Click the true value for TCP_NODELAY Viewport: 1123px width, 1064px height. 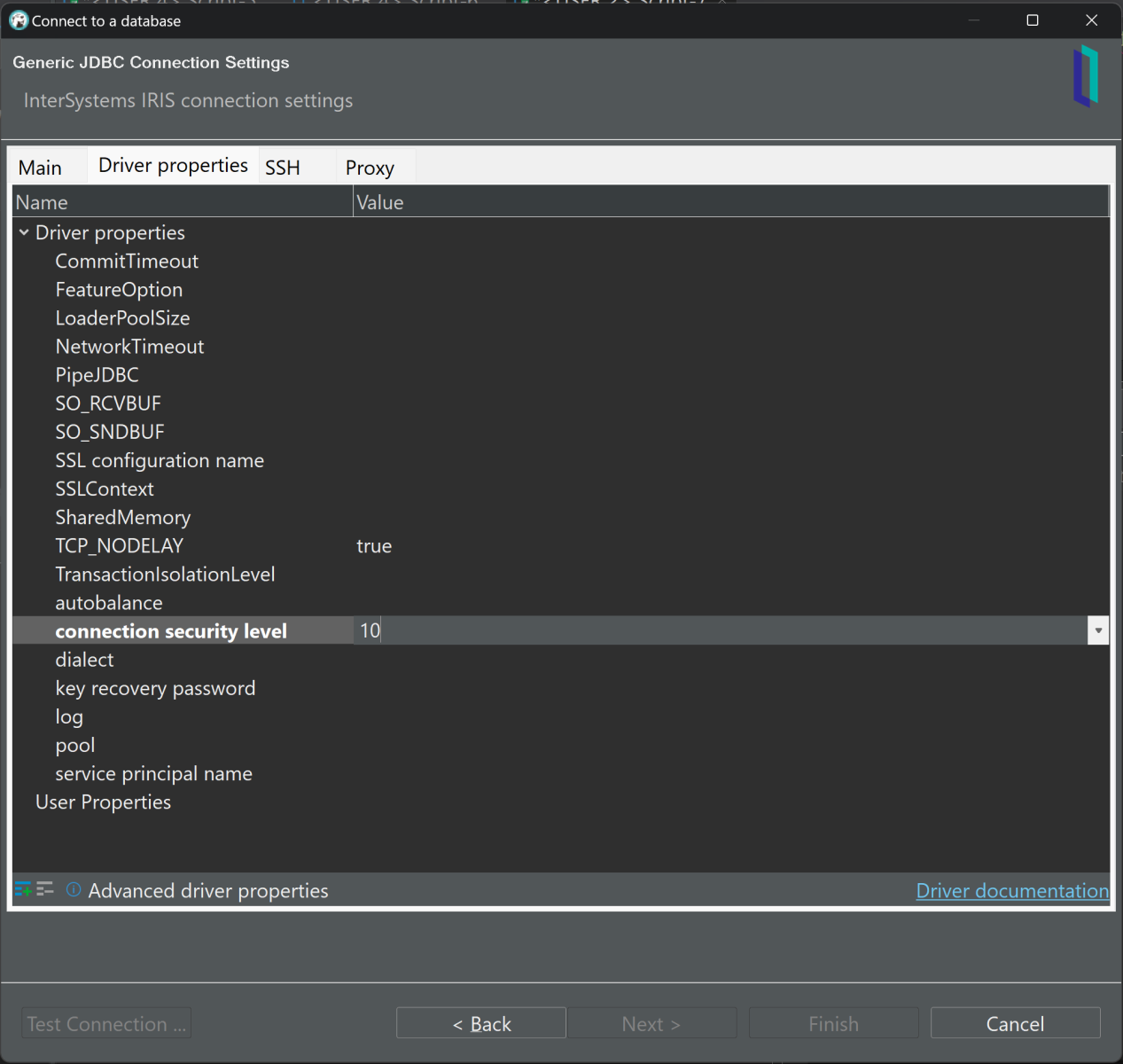pos(374,546)
